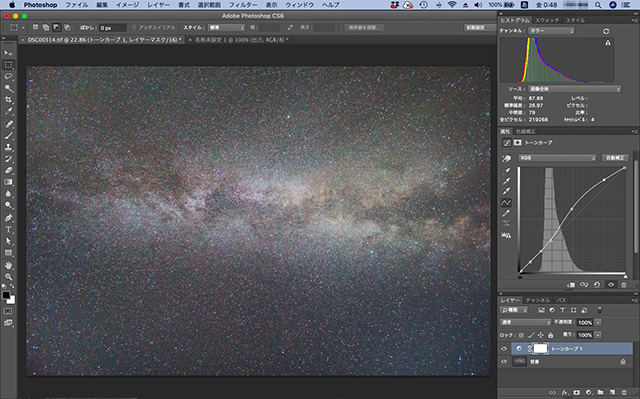Select the Gradient tool
Image resolution: width=640 pixels, height=399 pixels.
pyautogui.click(x=8, y=182)
